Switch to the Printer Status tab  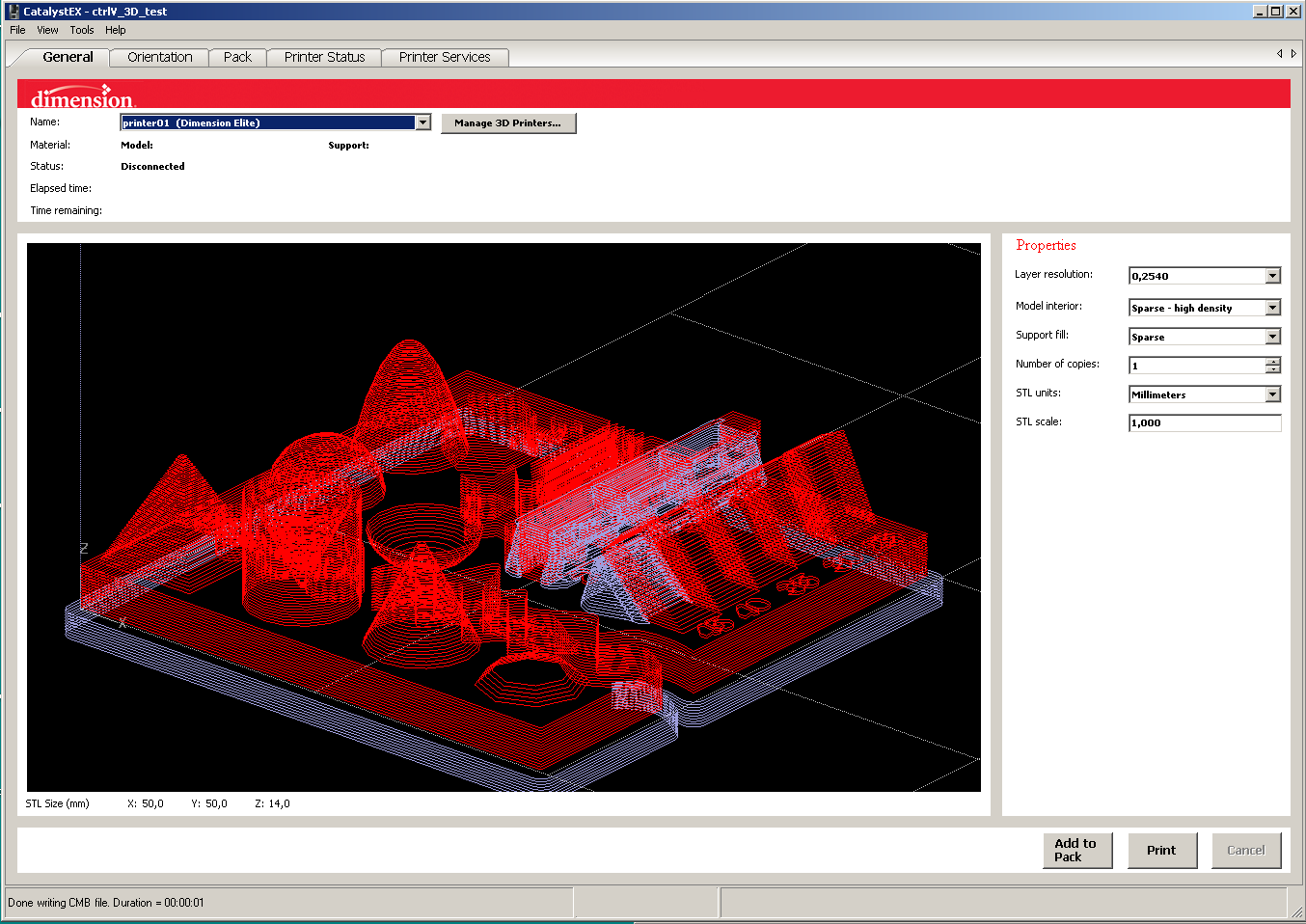point(324,57)
